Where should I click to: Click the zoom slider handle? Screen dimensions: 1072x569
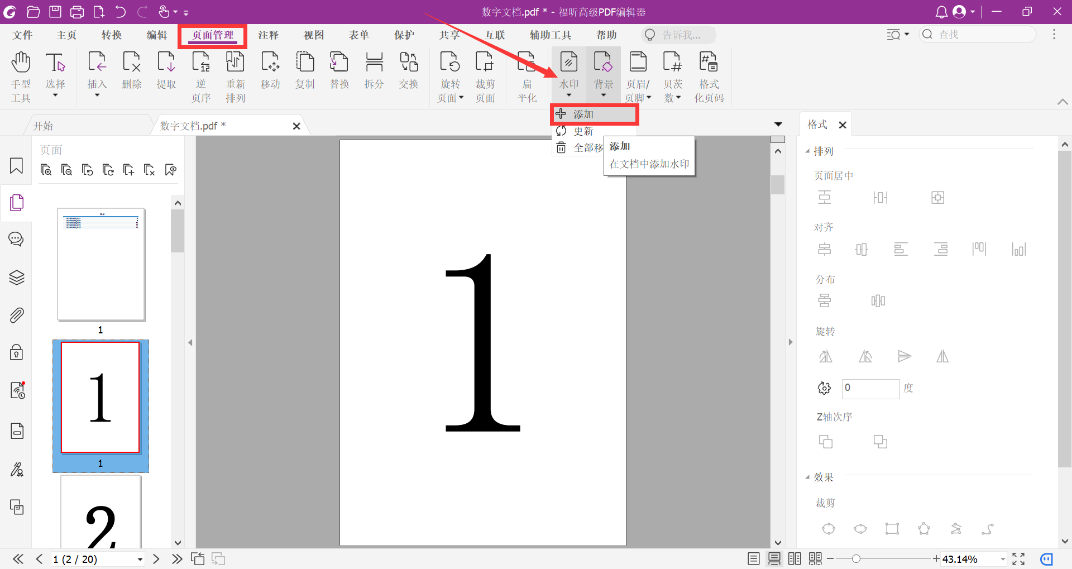pos(856,559)
